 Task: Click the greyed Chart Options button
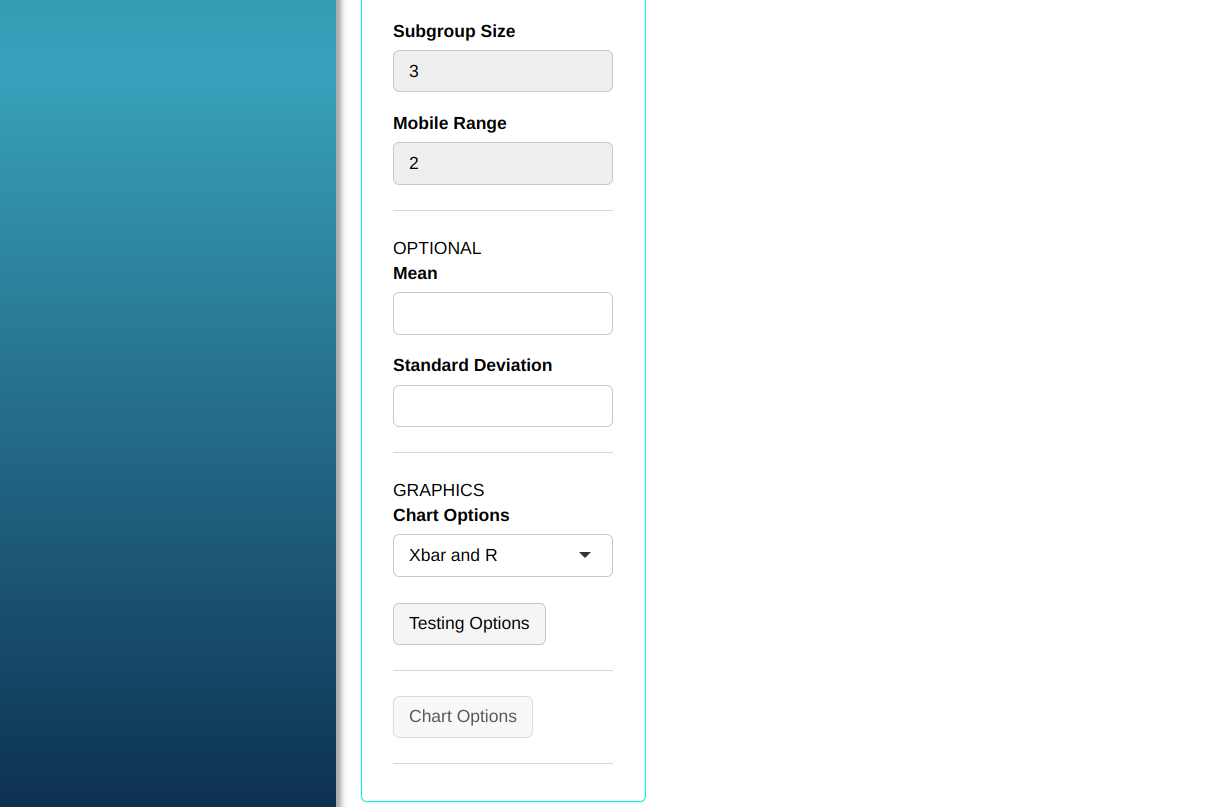click(462, 716)
